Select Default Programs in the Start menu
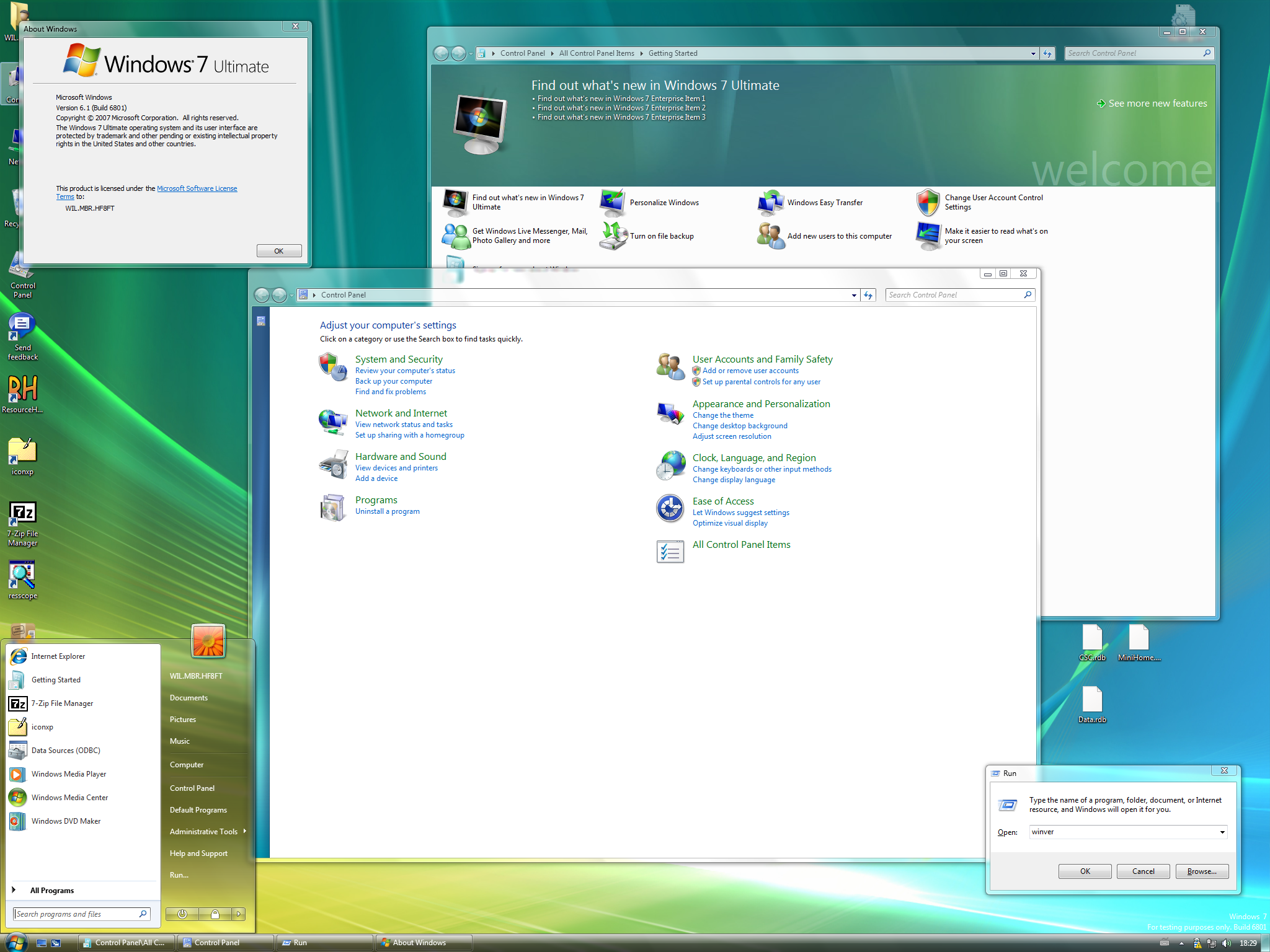1270x952 pixels. tap(198, 810)
